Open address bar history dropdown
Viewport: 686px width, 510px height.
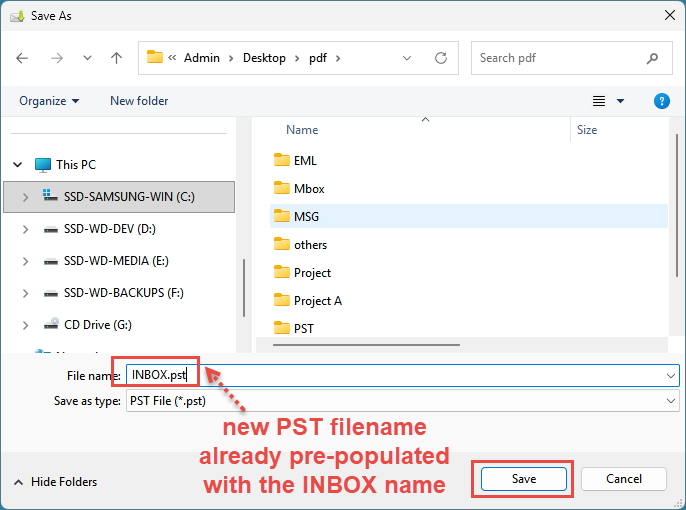coord(407,58)
